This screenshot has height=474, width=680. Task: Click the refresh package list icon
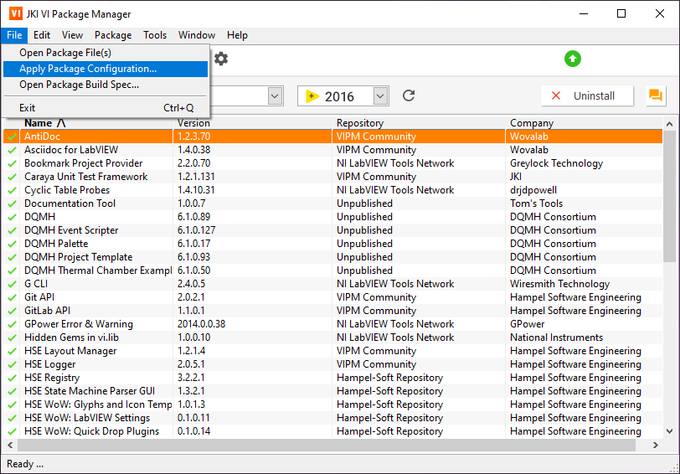(409, 95)
